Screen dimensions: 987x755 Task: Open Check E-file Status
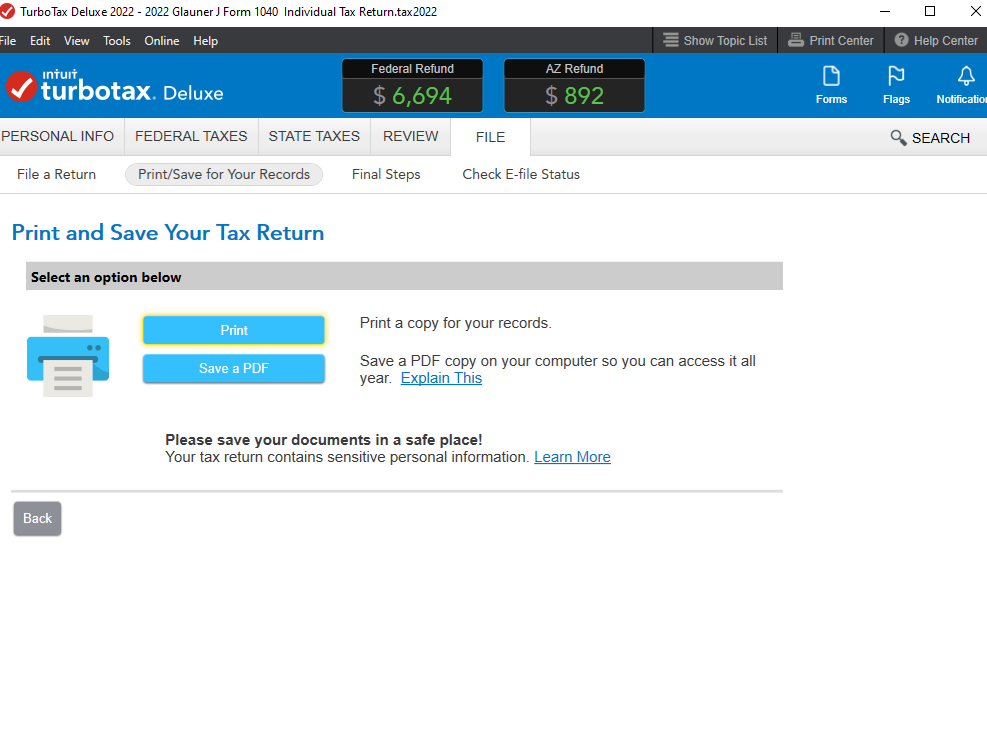coord(521,174)
